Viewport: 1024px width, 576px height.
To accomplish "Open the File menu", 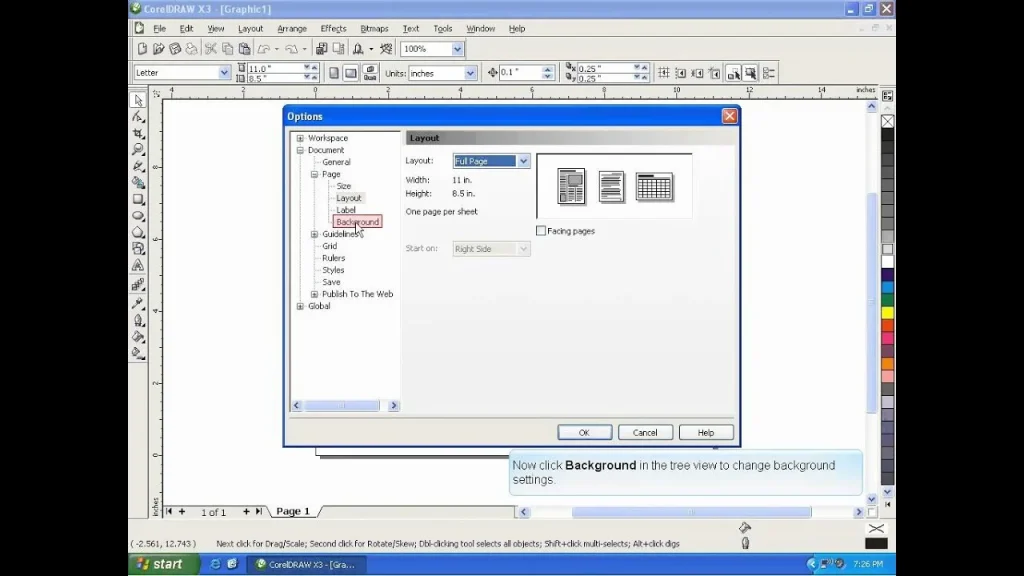I will pyautogui.click(x=159, y=29).
